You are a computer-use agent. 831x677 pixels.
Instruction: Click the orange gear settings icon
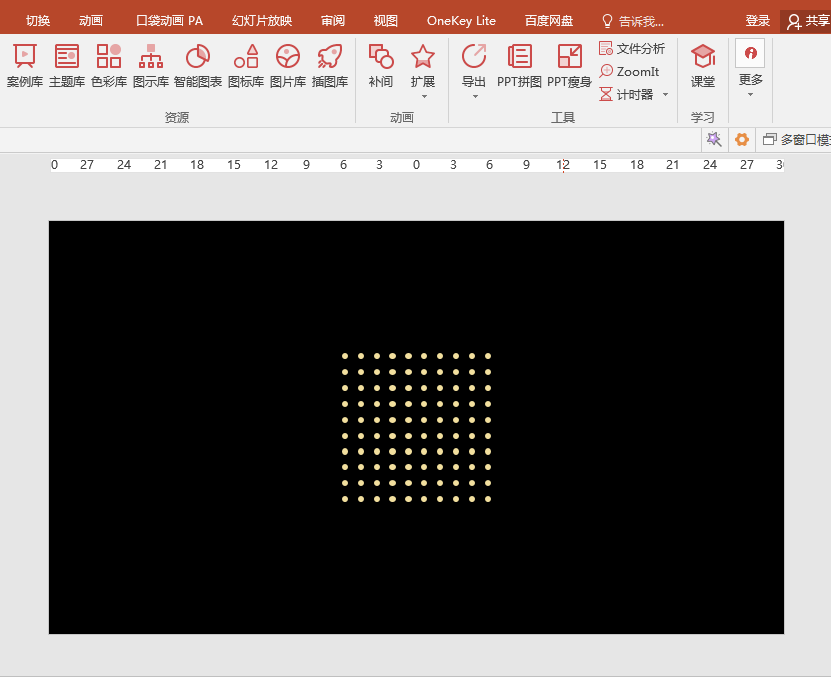click(x=742, y=139)
